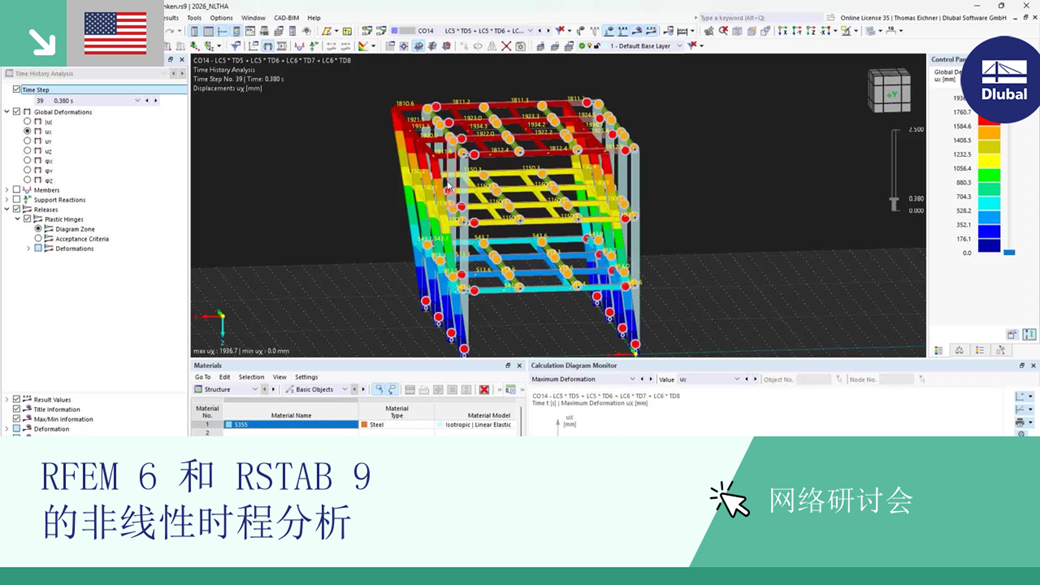Enable the Support Reactions checkbox
Image resolution: width=1040 pixels, height=585 pixels.
pyautogui.click(x=17, y=199)
